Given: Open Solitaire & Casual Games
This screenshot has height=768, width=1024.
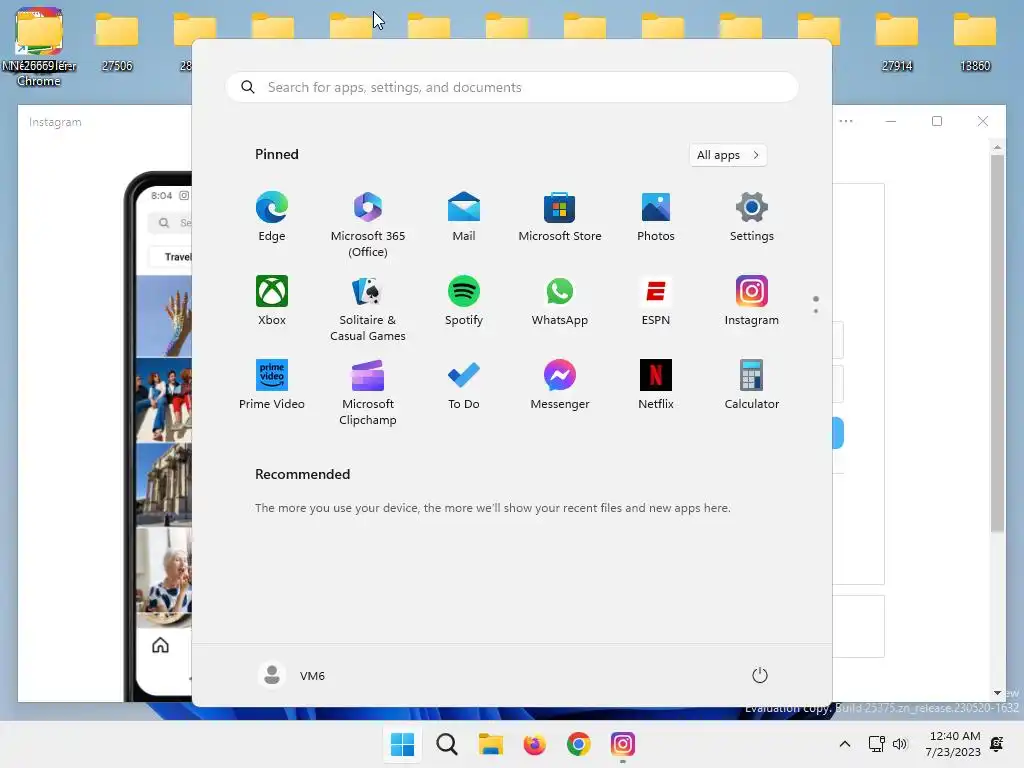Looking at the screenshot, I should point(368,309).
